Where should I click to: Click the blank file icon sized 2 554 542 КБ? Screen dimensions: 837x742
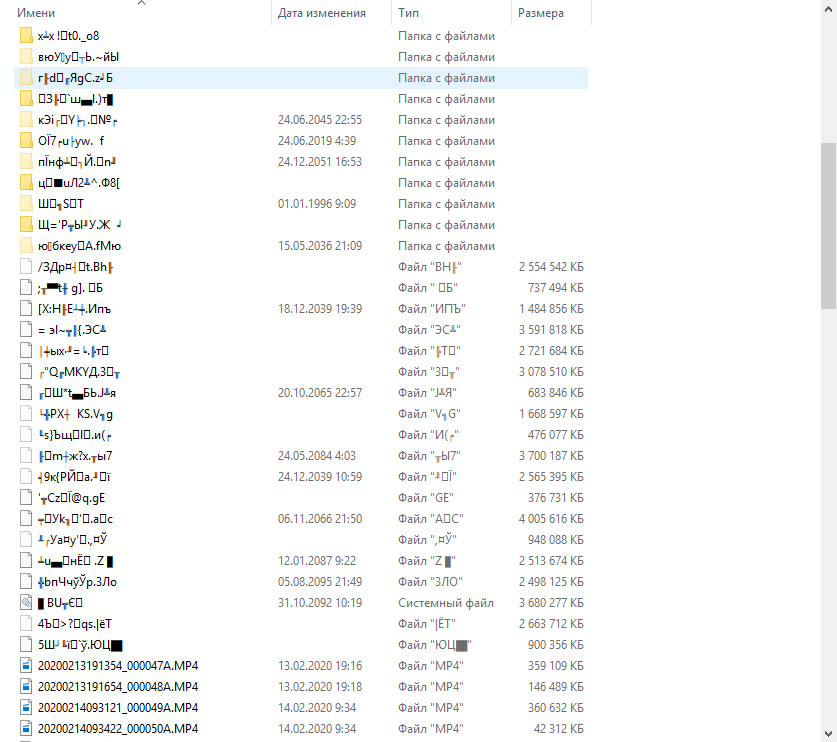pos(27,266)
